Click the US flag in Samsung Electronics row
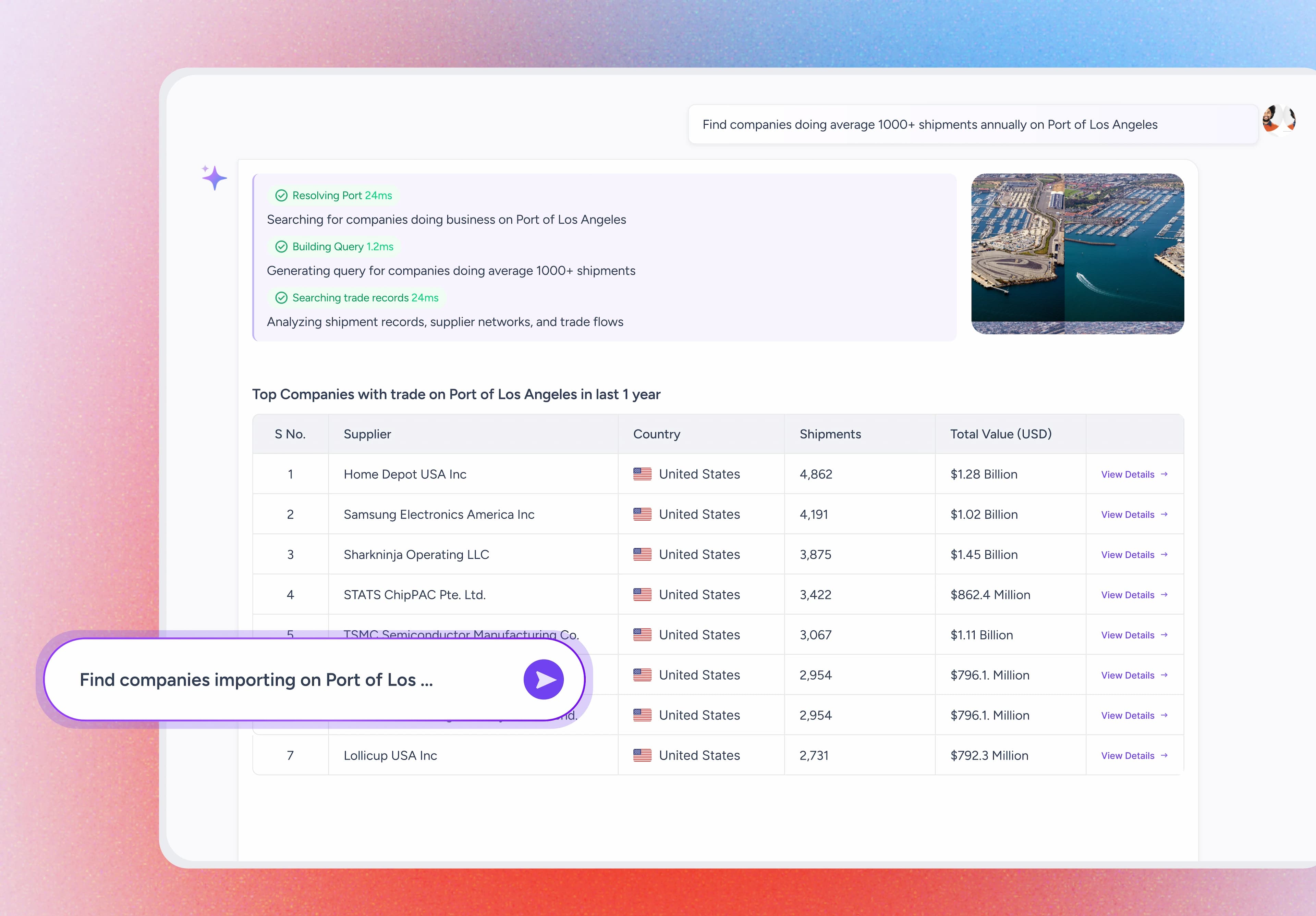 pyautogui.click(x=642, y=514)
